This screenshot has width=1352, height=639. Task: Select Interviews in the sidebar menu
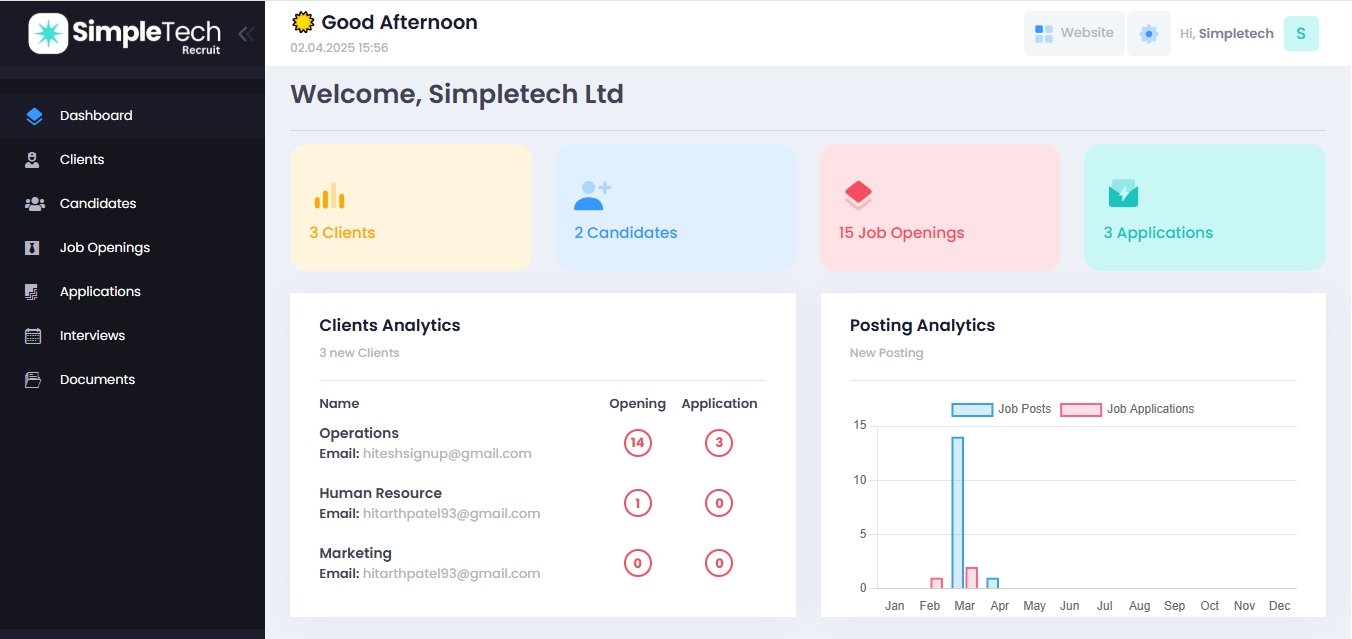[x=92, y=336]
